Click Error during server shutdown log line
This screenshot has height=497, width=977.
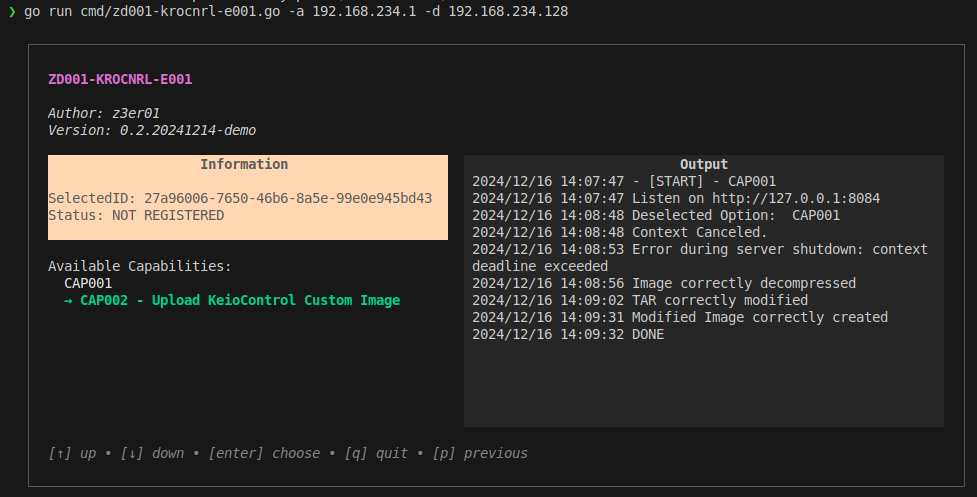[700, 258]
